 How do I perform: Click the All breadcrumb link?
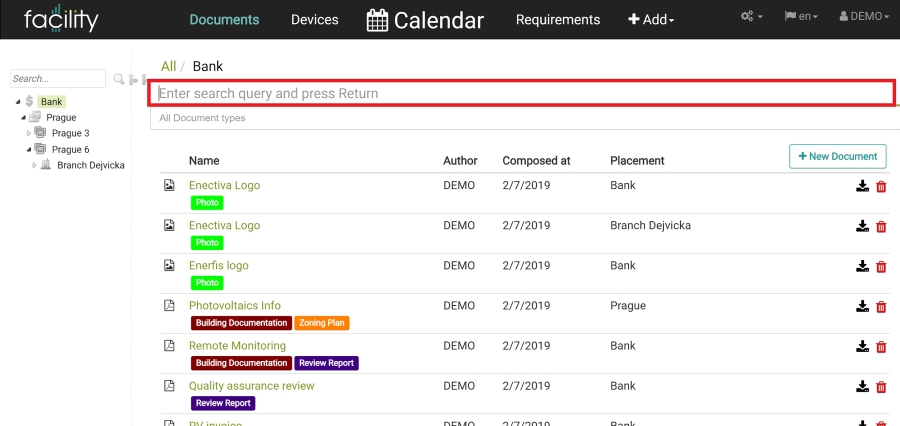point(169,66)
